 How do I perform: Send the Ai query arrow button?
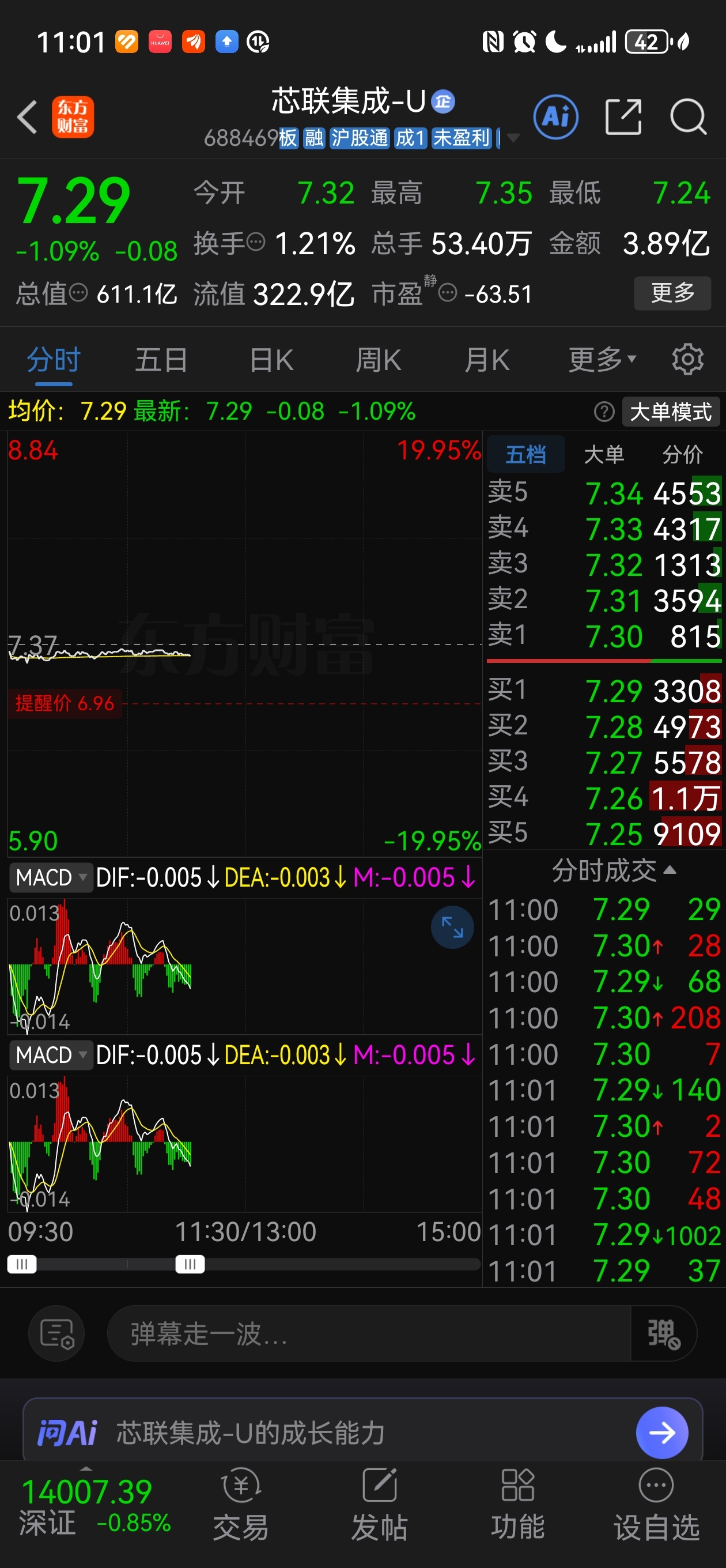[662, 1433]
